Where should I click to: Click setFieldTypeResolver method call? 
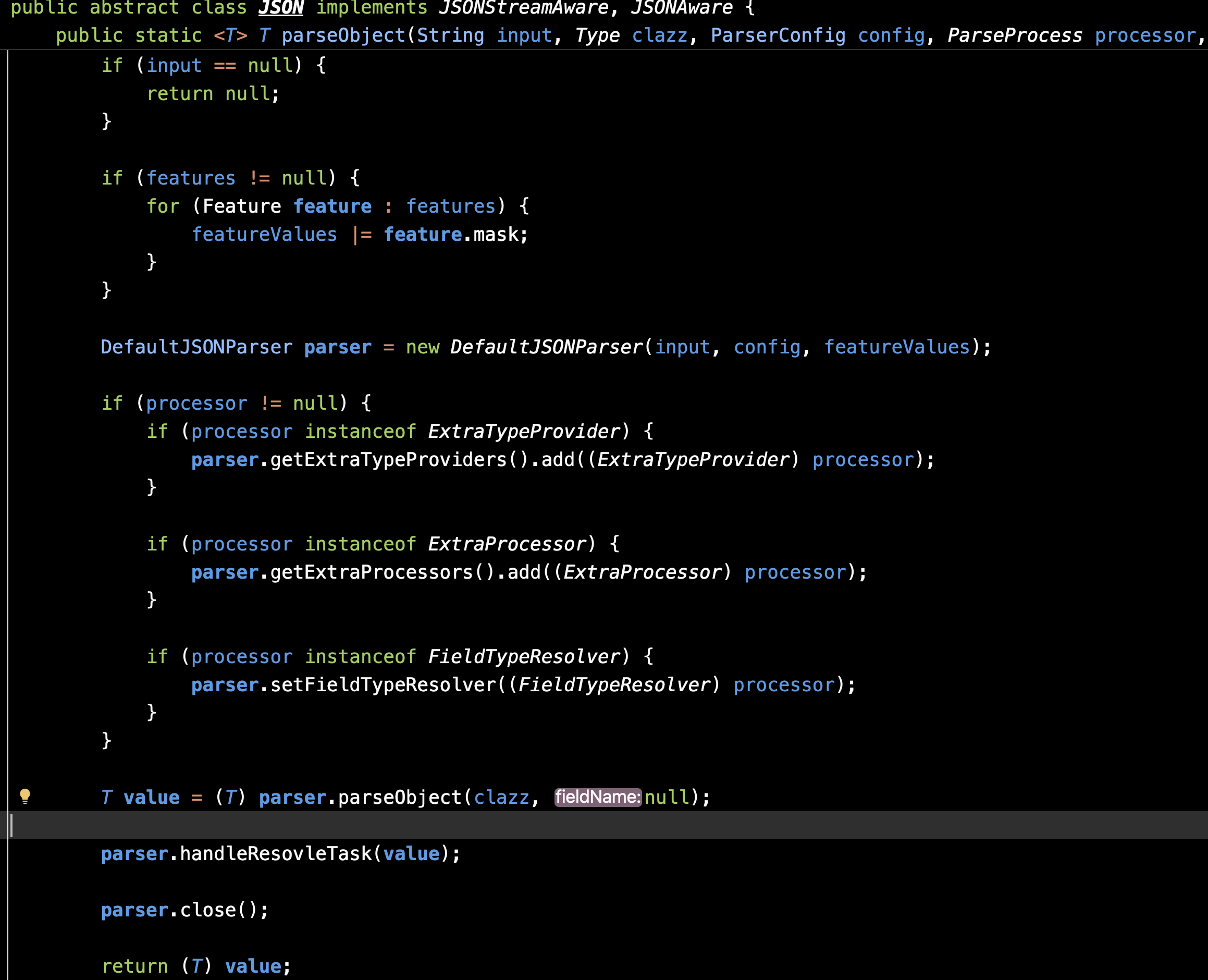[x=383, y=685]
